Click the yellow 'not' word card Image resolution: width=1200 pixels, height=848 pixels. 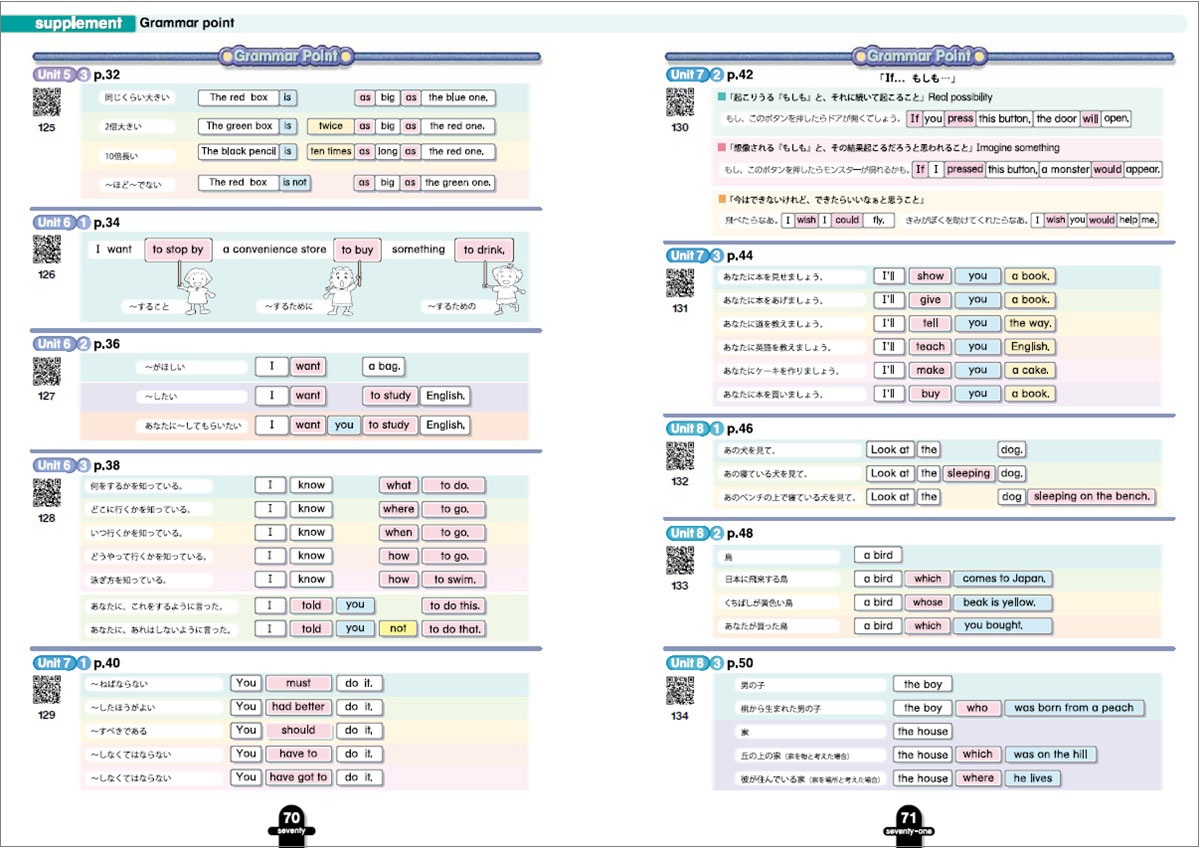[x=398, y=629]
